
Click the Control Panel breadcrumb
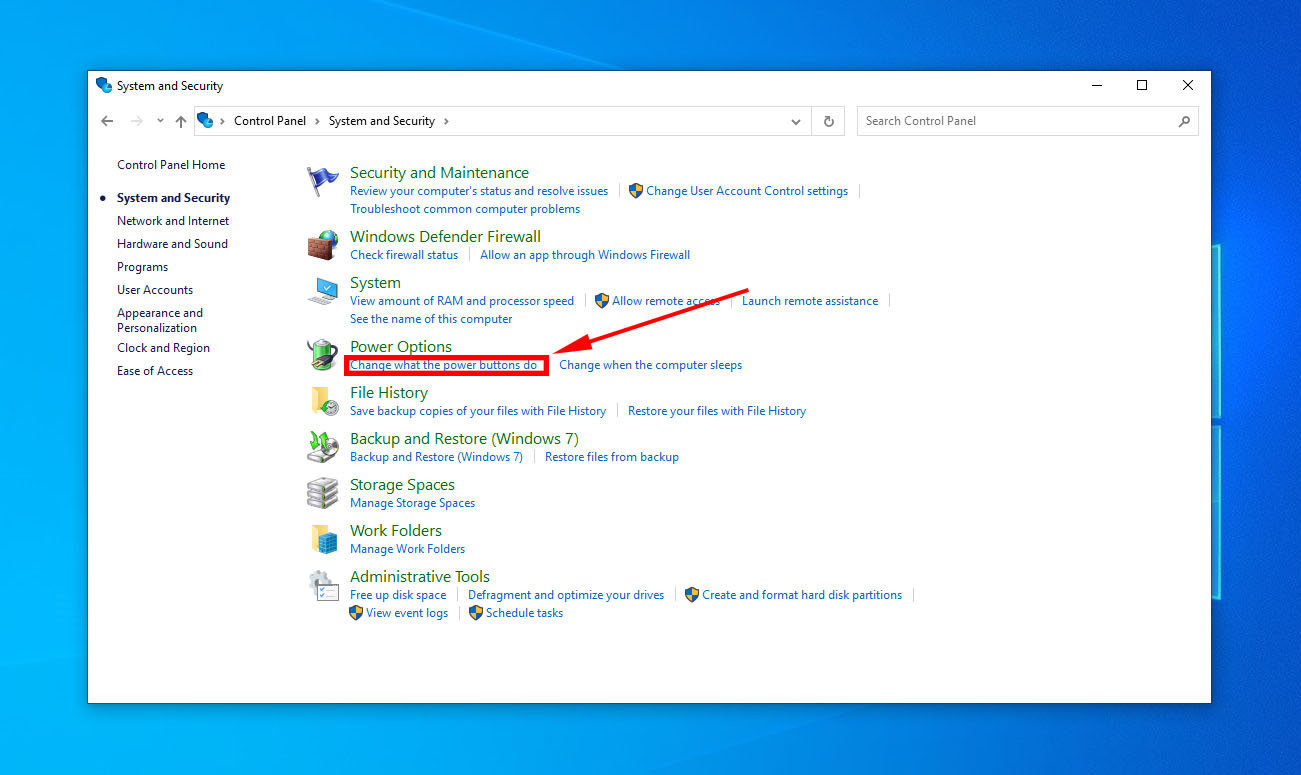click(270, 121)
